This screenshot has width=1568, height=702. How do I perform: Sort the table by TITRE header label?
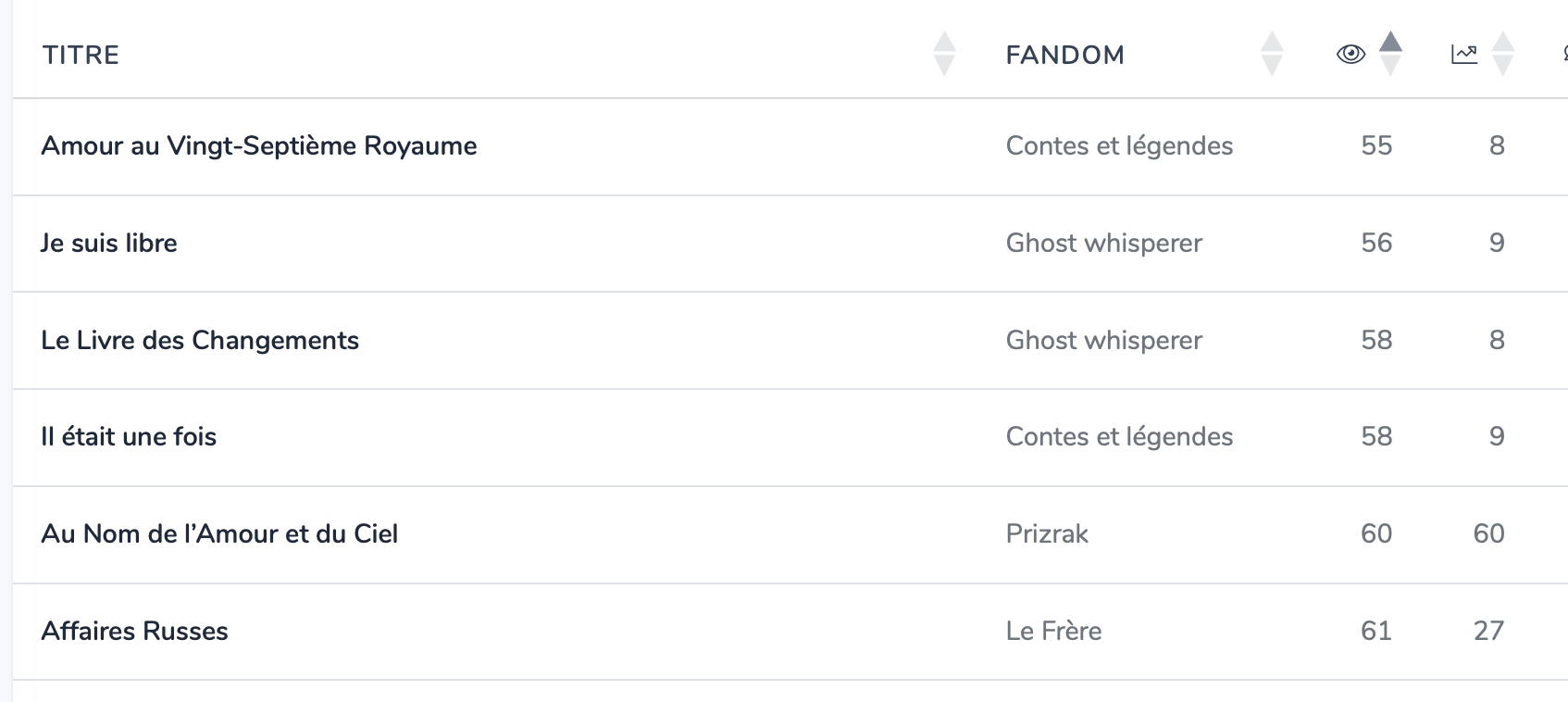click(x=81, y=56)
